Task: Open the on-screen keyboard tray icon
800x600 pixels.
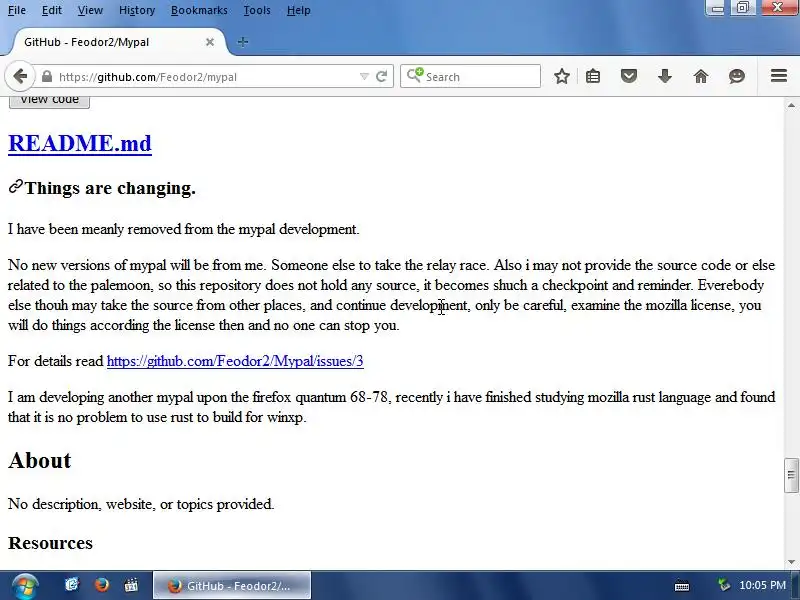Action: pos(682,586)
